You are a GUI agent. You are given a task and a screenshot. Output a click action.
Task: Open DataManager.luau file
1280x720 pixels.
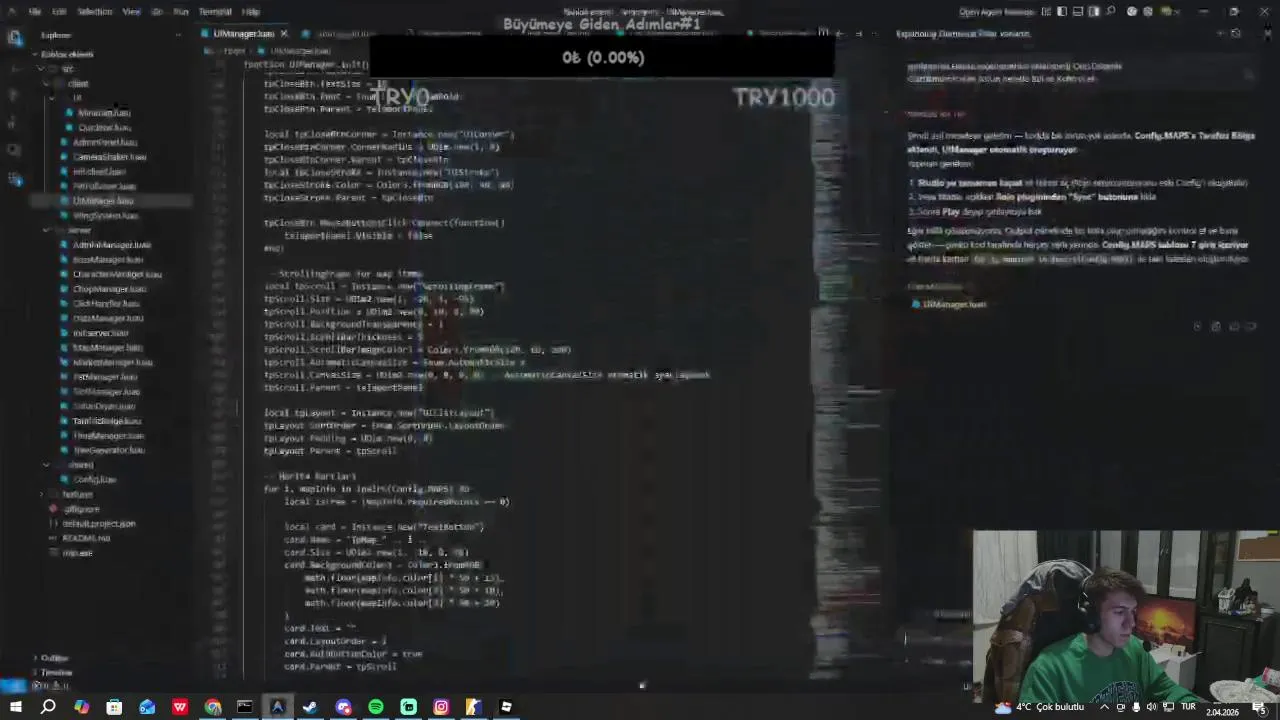tap(108, 318)
